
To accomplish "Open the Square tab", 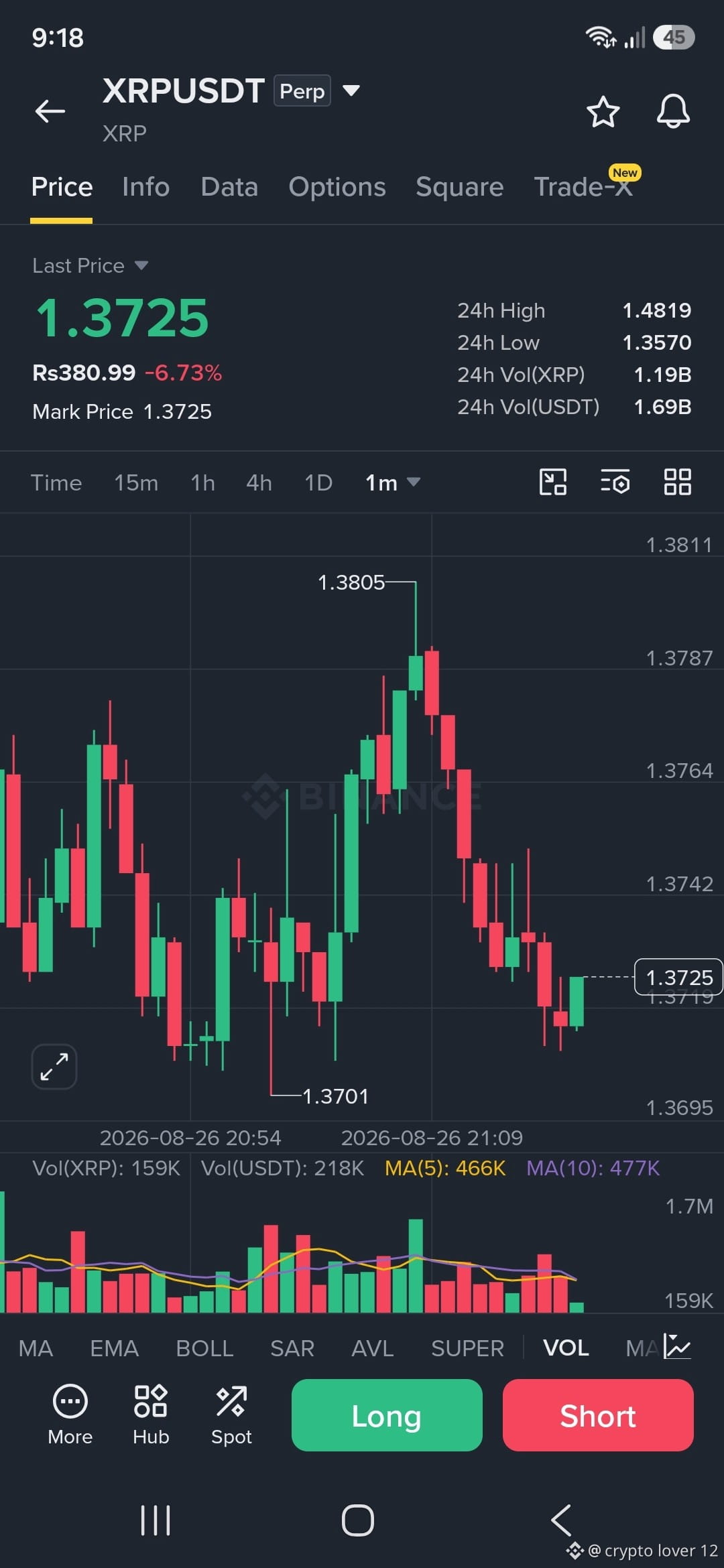I will (459, 187).
